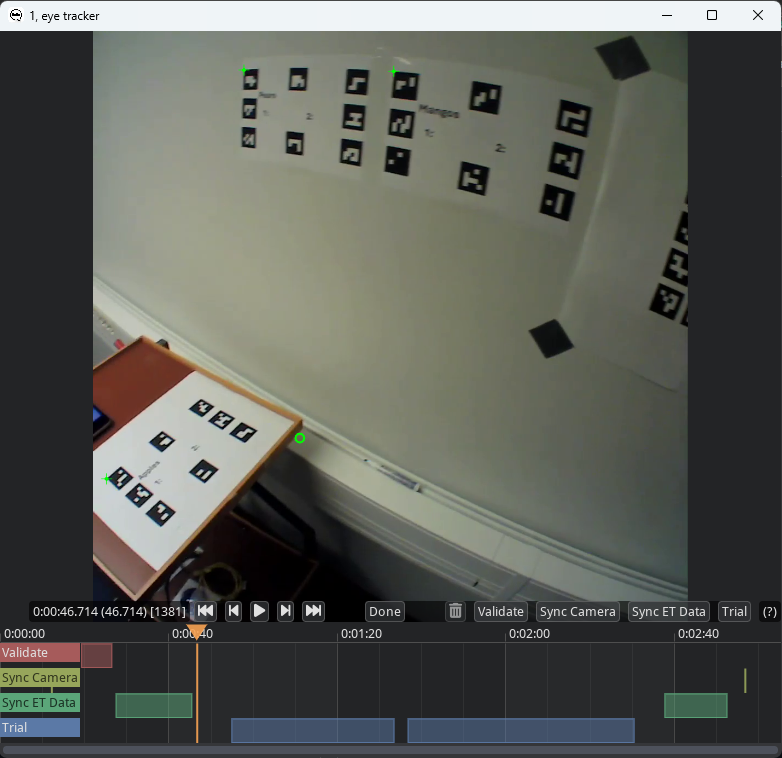Click the green gaze circle in video
Viewport: 782px width, 758px height.
click(300, 438)
